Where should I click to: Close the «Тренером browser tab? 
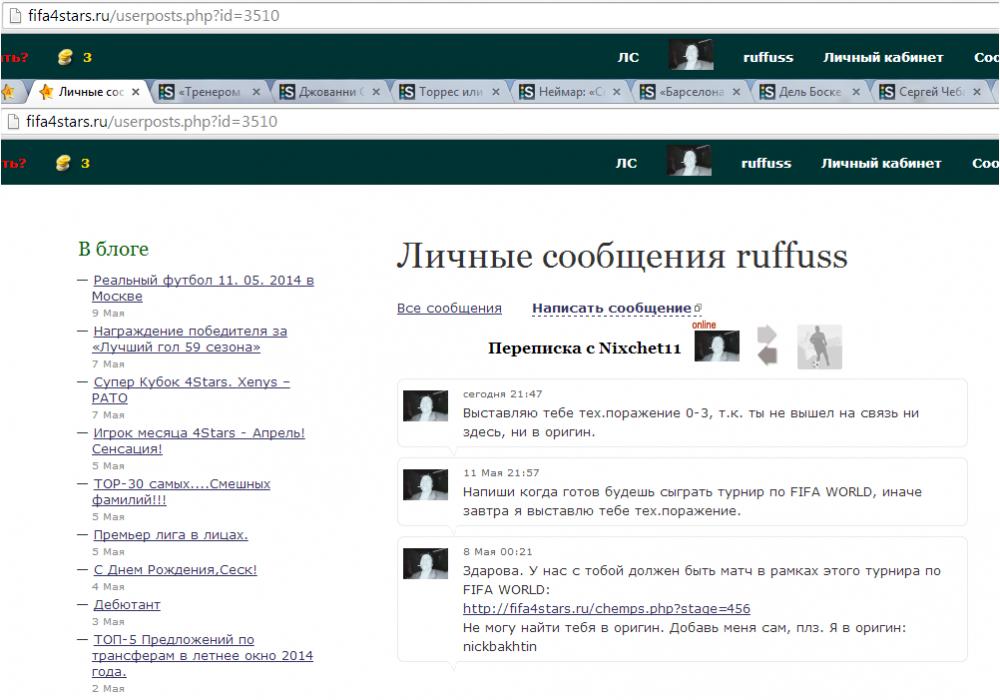256,92
